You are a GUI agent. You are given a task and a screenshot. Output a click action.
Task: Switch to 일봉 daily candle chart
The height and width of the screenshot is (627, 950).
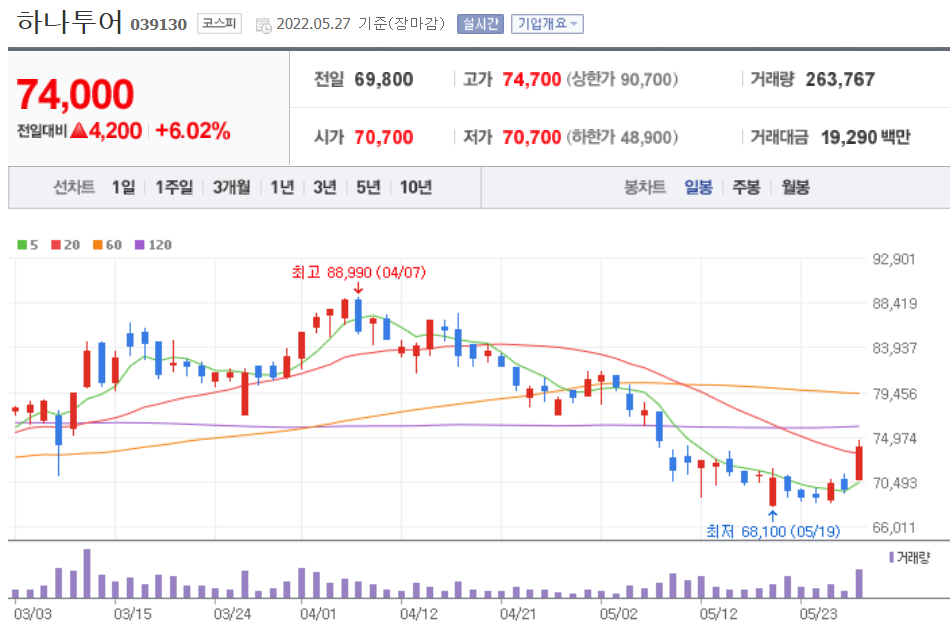pos(699,187)
